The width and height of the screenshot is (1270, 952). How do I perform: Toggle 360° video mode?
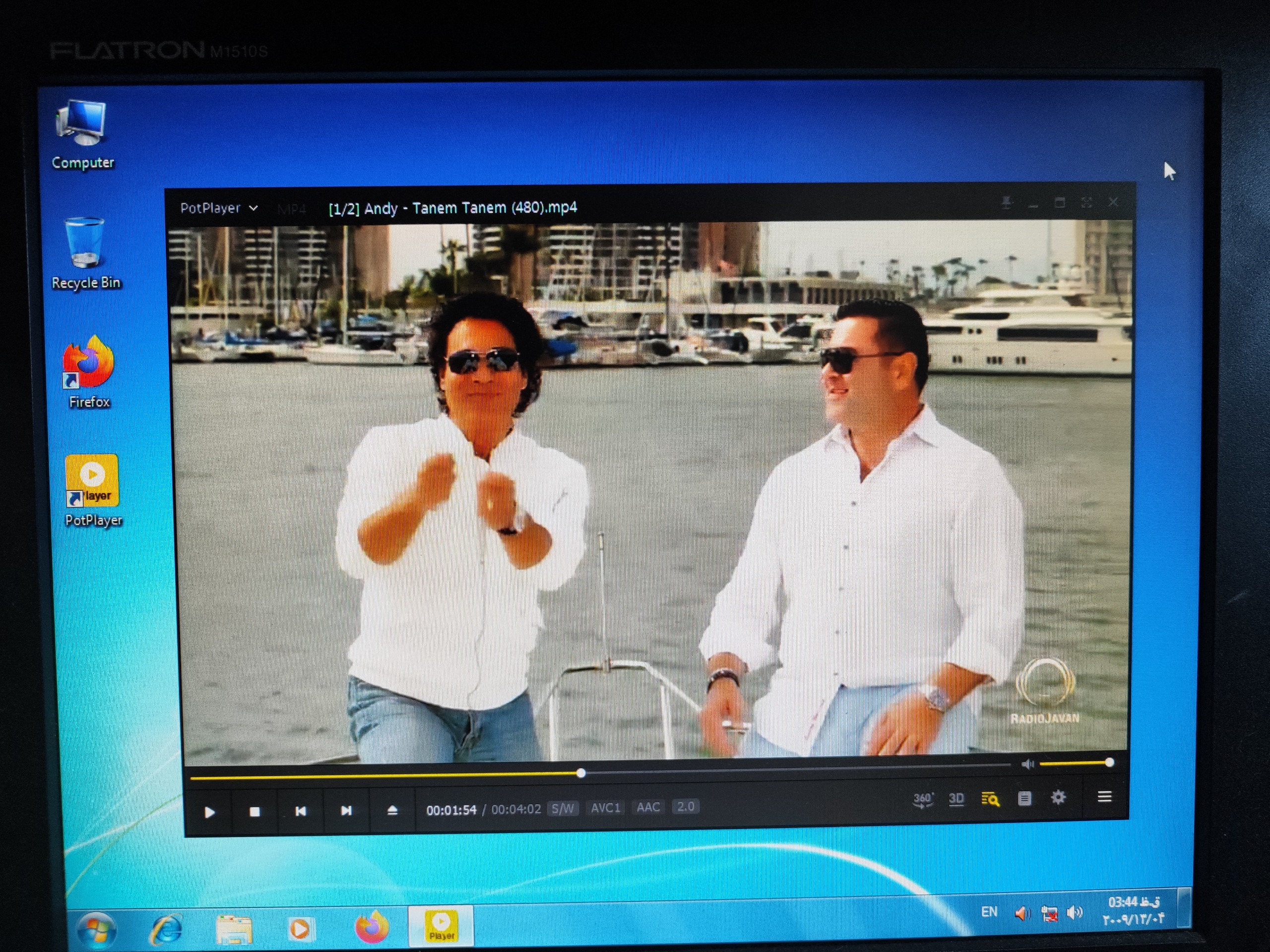(x=923, y=799)
